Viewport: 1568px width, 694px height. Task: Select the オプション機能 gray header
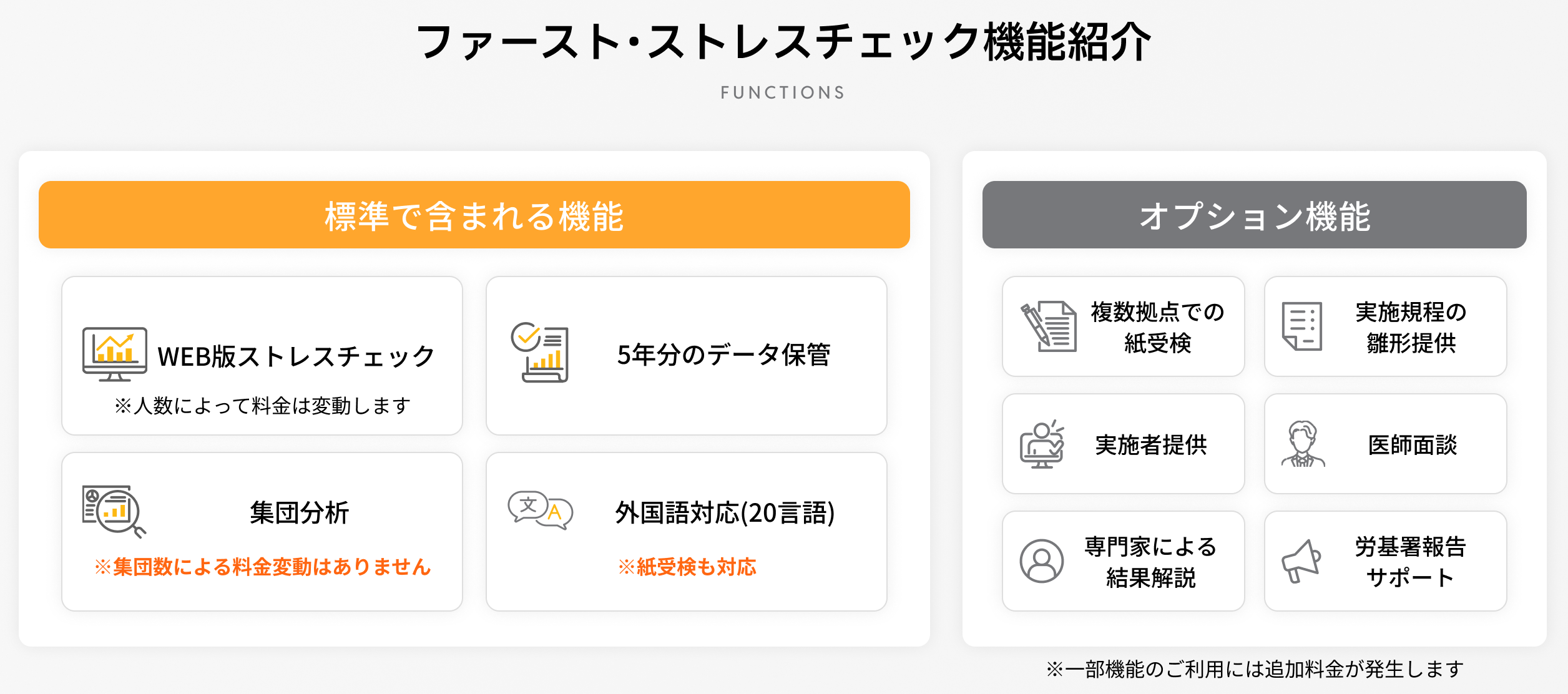[1255, 215]
